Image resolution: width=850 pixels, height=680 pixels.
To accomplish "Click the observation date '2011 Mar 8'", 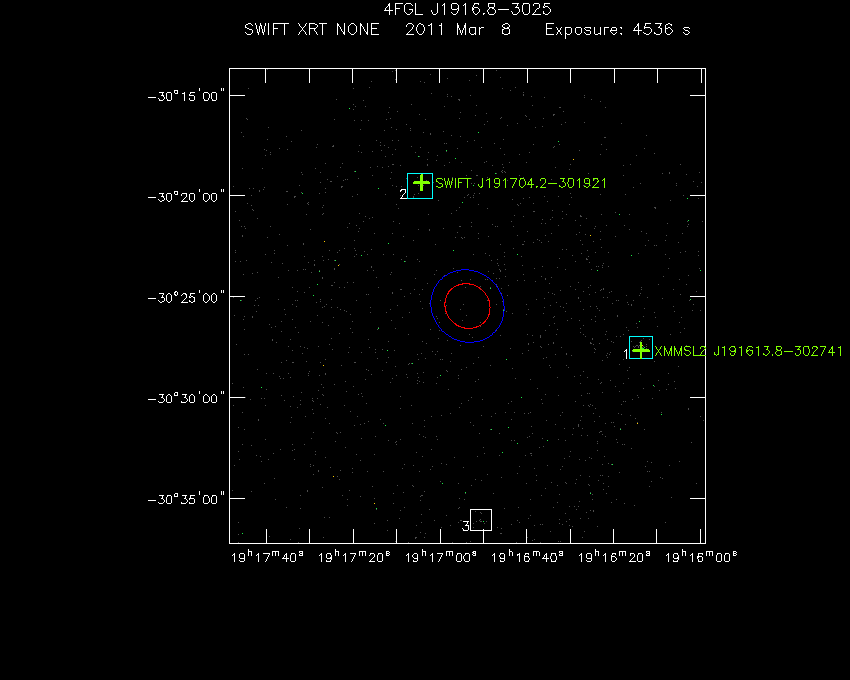I will tap(458, 29).
